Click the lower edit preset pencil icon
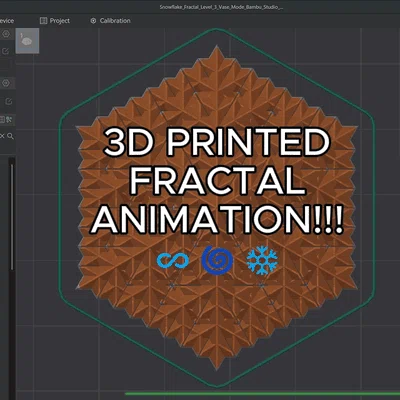400x400 pixels. click(9, 101)
